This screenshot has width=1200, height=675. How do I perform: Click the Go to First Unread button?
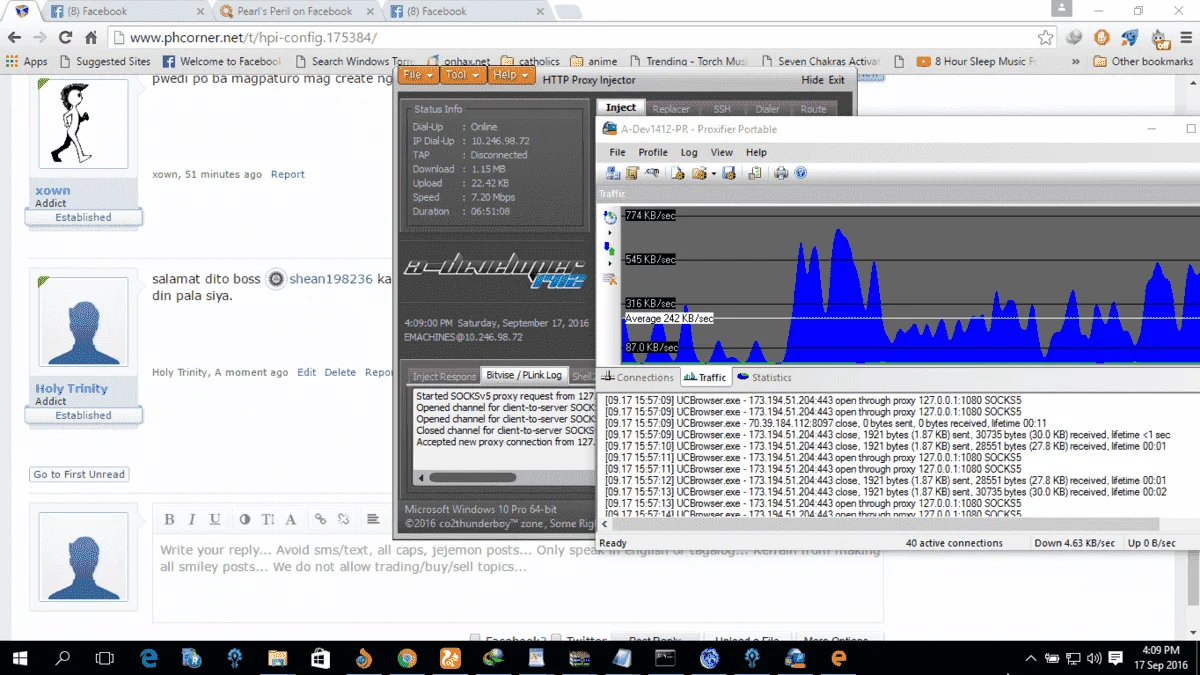[79, 474]
